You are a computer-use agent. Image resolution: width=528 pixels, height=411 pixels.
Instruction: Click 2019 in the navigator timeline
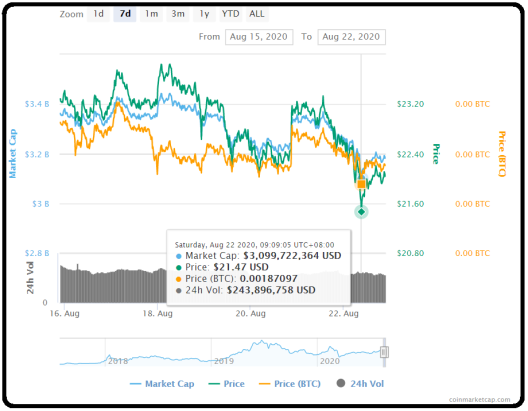coord(224,361)
